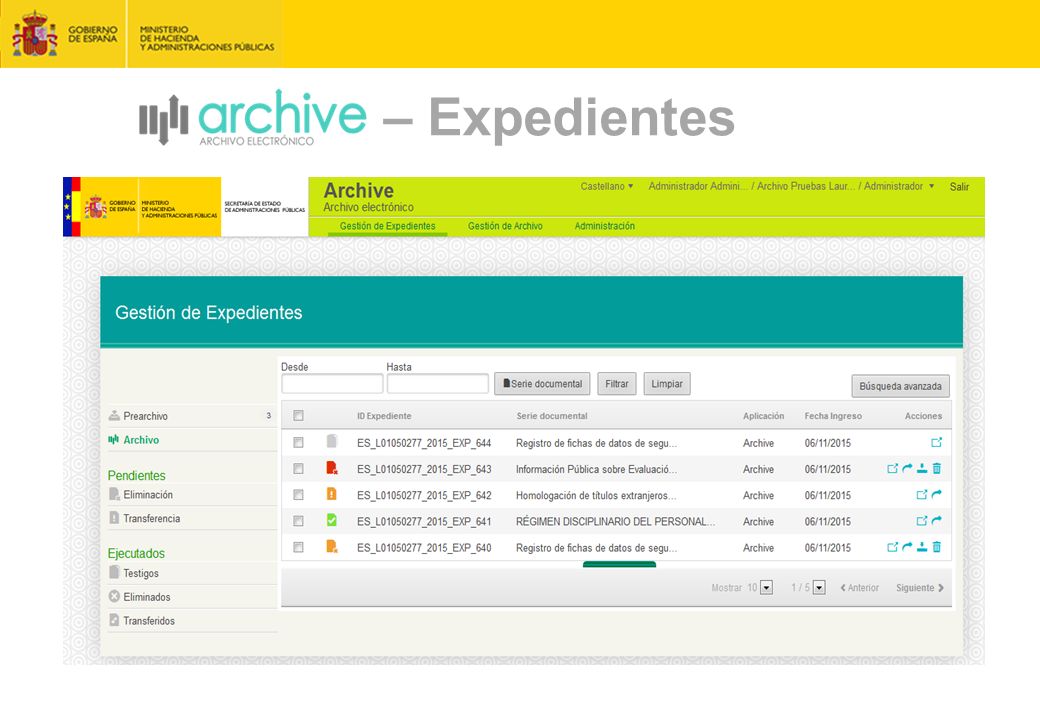Click the transfer arrow icon for EXP_640
Image resolution: width=1040 pixels, height=720 pixels.
point(907,547)
